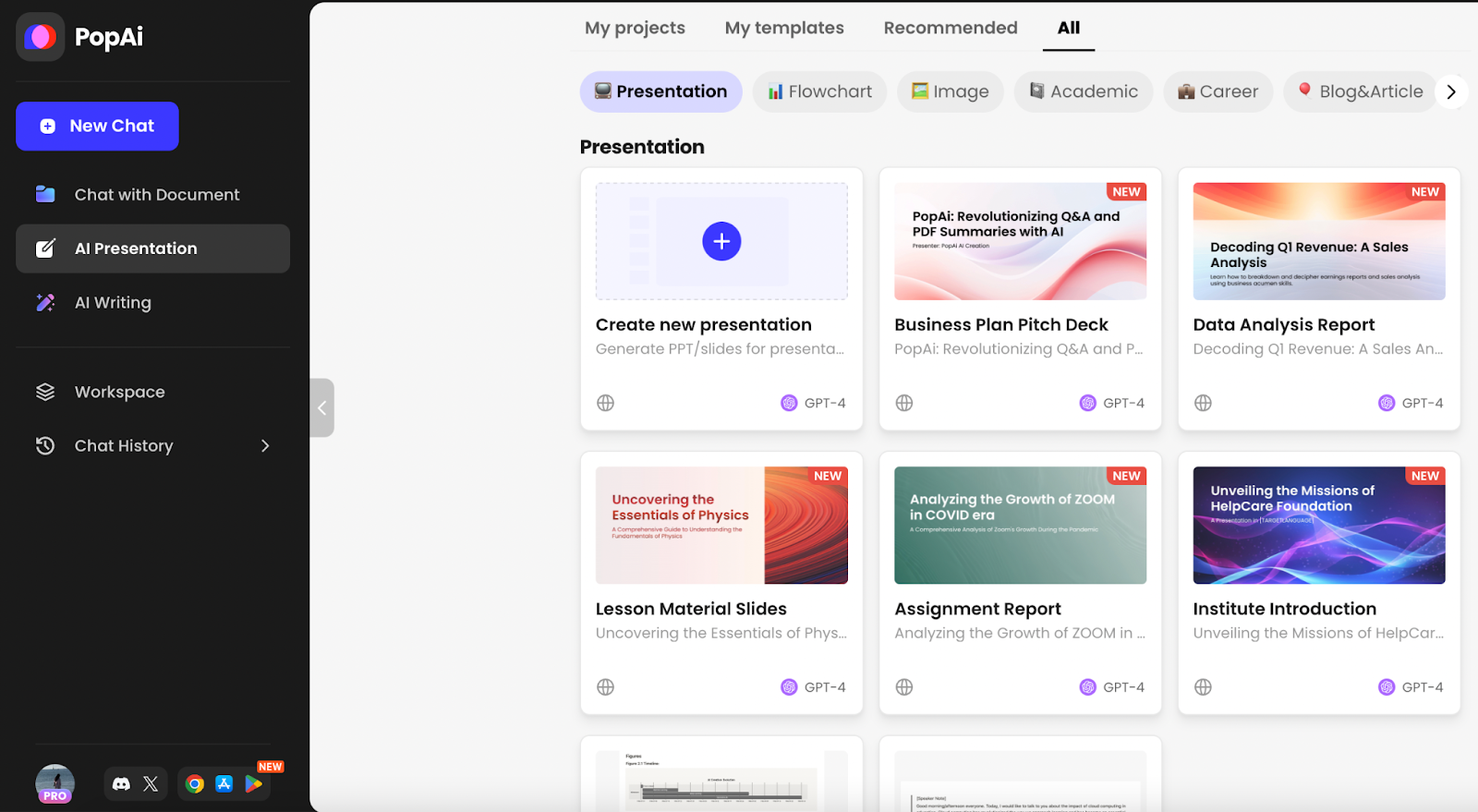Viewport: 1478px width, 812px height.
Task: Select the Image category chip
Action: [951, 91]
